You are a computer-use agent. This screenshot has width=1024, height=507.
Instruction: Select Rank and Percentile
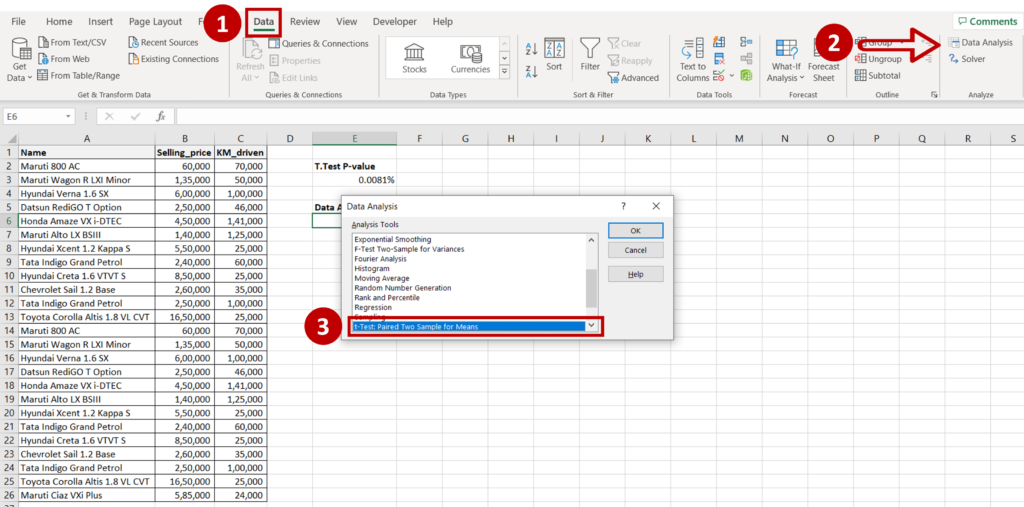pos(387,297)
